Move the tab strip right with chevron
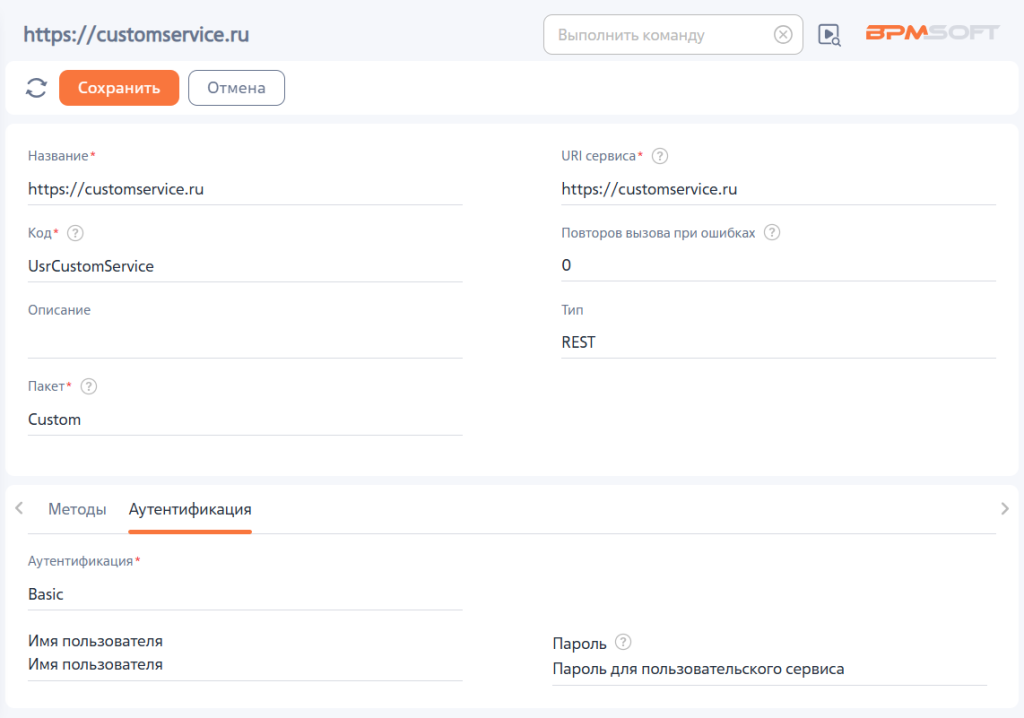Image resolution: width=1024 pixels, height=718 pixels. [x=1004, y=508]
